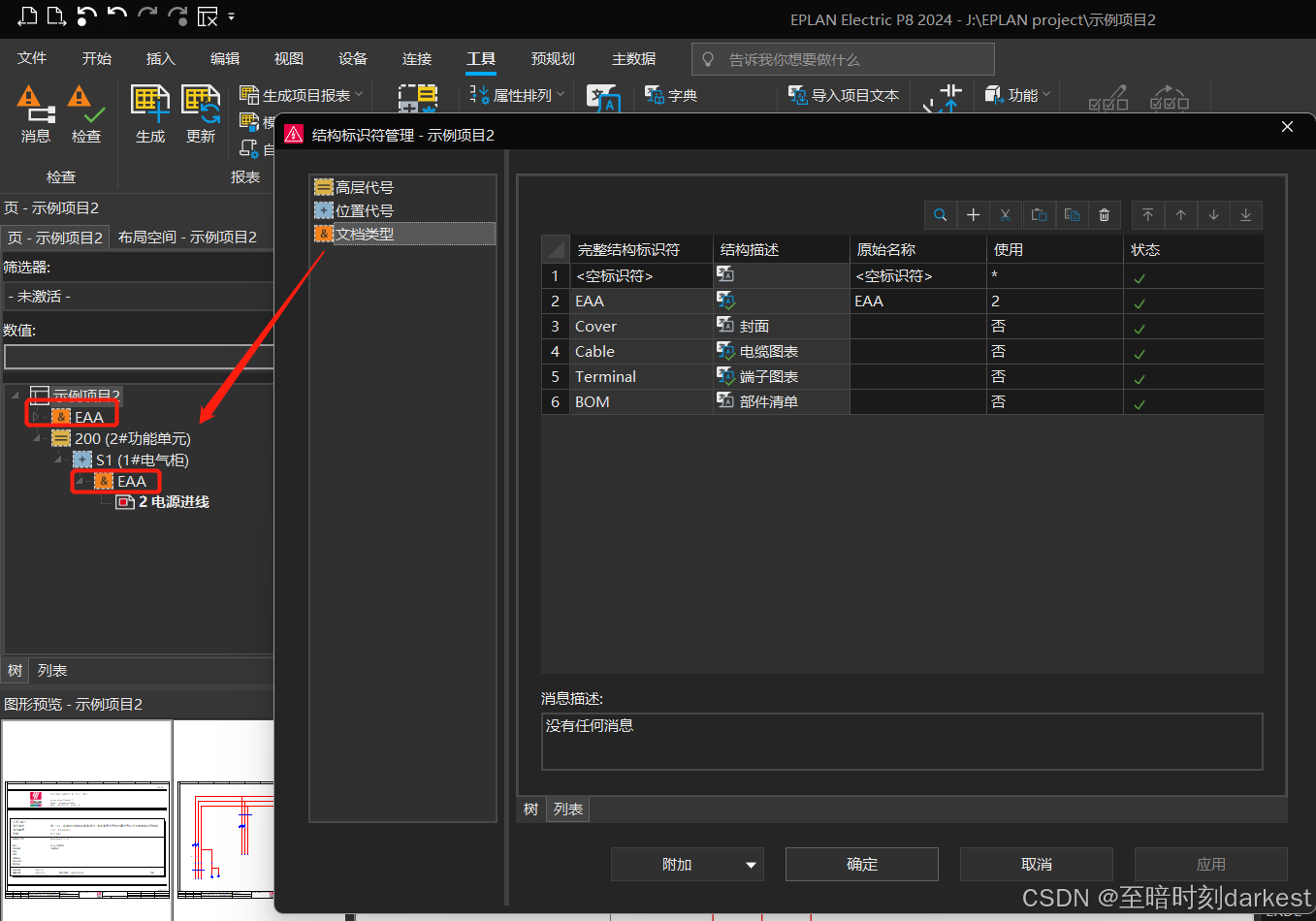Click the 导入项目文本 import project text icon
Viewport: 1316px width, 921px height.
tap(798, 95)
